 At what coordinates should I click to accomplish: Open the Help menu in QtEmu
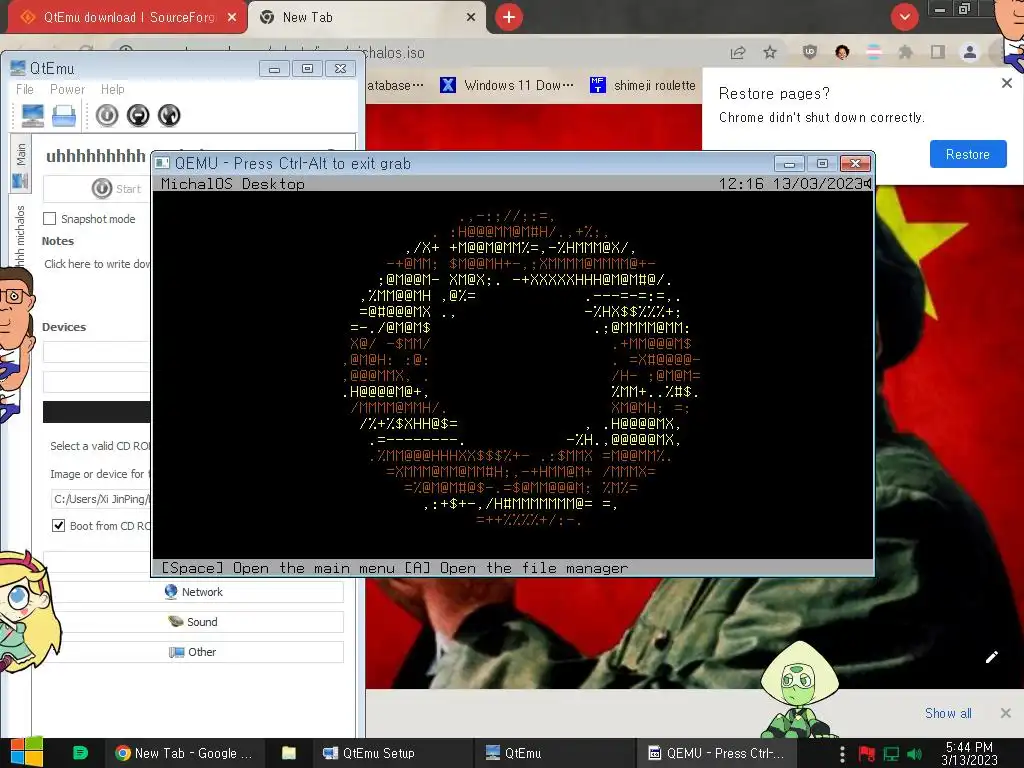coord(112,89)
